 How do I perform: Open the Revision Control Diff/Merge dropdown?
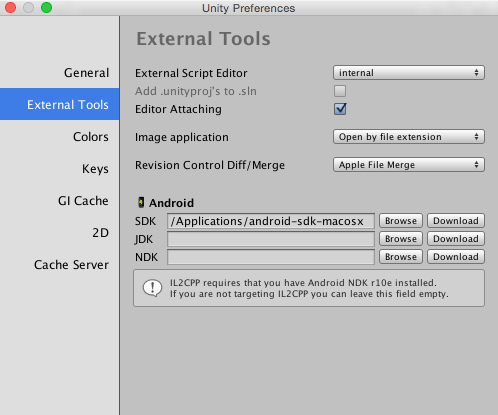409,165
